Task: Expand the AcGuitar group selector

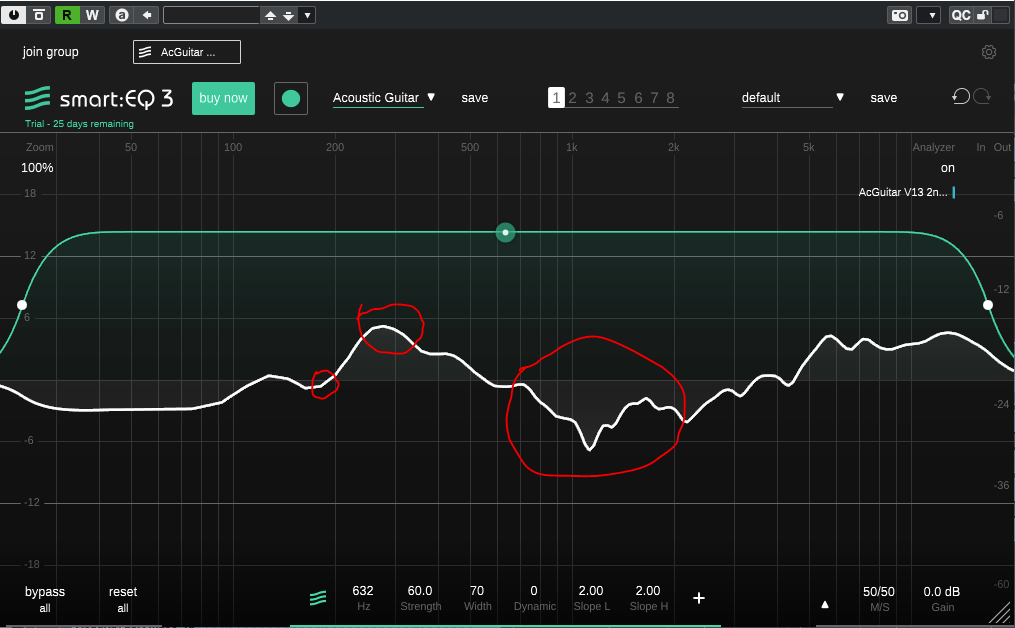Action: [187, 52]
